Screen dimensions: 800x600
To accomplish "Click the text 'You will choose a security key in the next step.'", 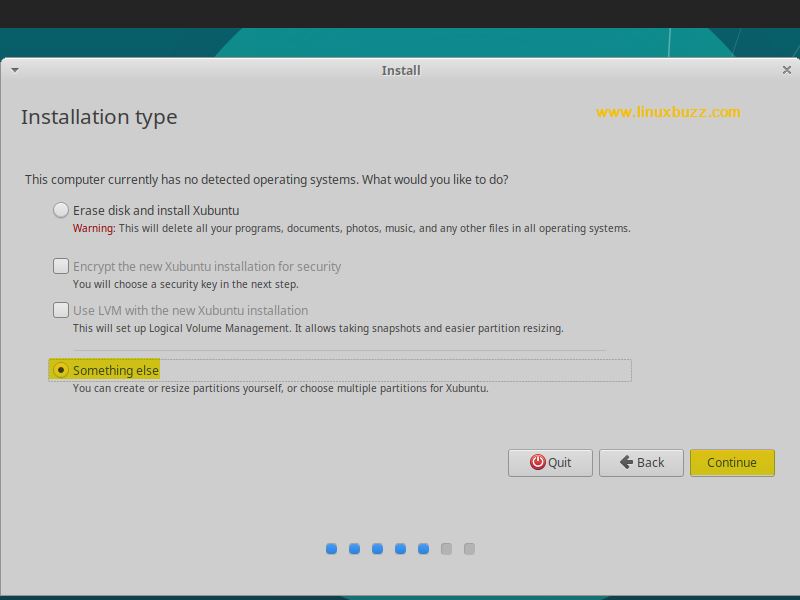I will tap(186, 284).
